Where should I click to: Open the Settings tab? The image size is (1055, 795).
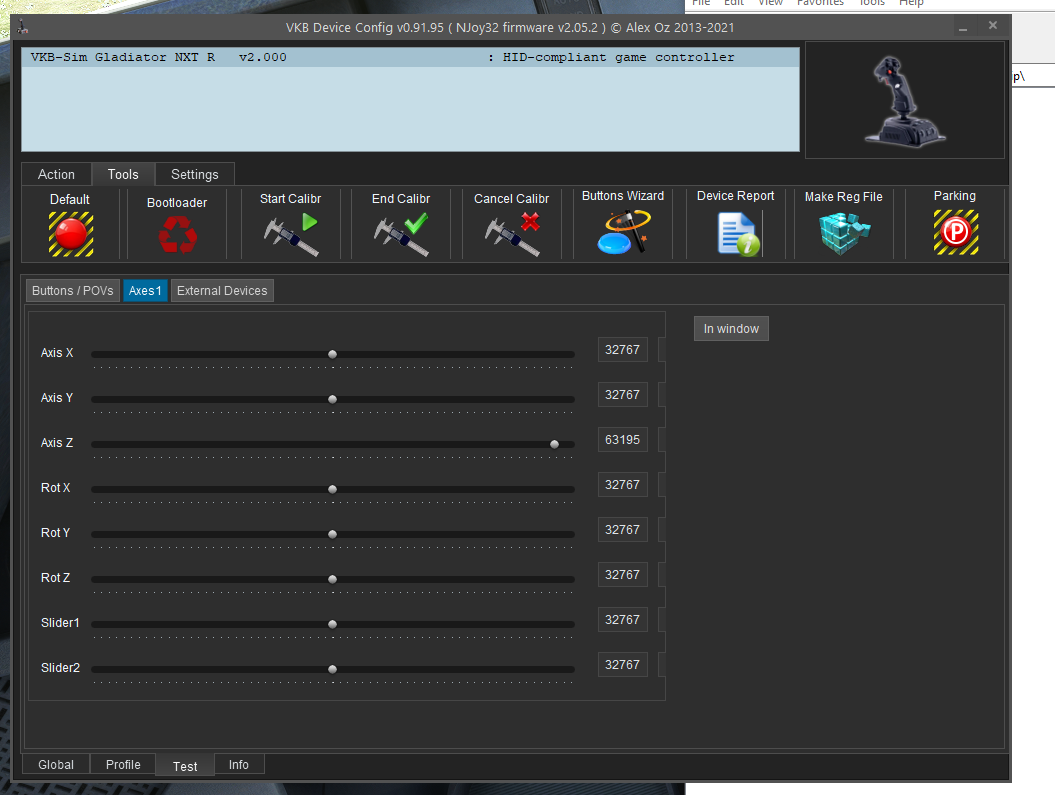tap(194, 174)
